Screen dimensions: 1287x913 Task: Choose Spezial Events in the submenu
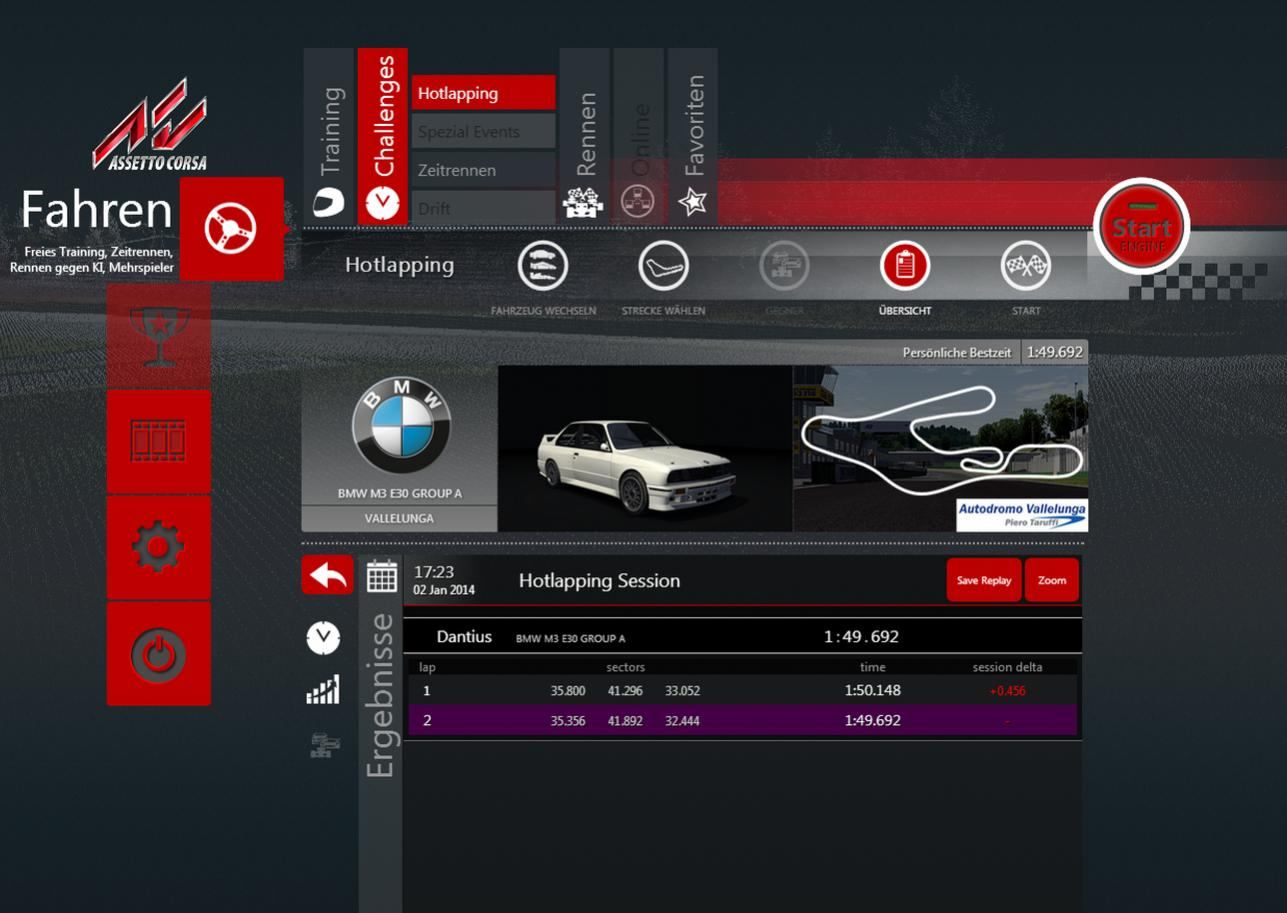pos(483,131)
